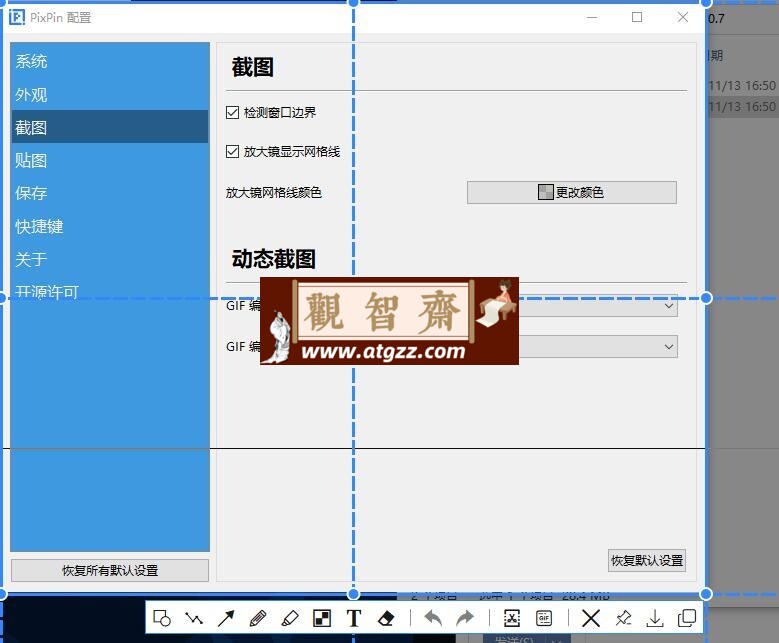The image size is (779, 643).
Task: Click the 更改颜色 button
Action: (571, 192)
